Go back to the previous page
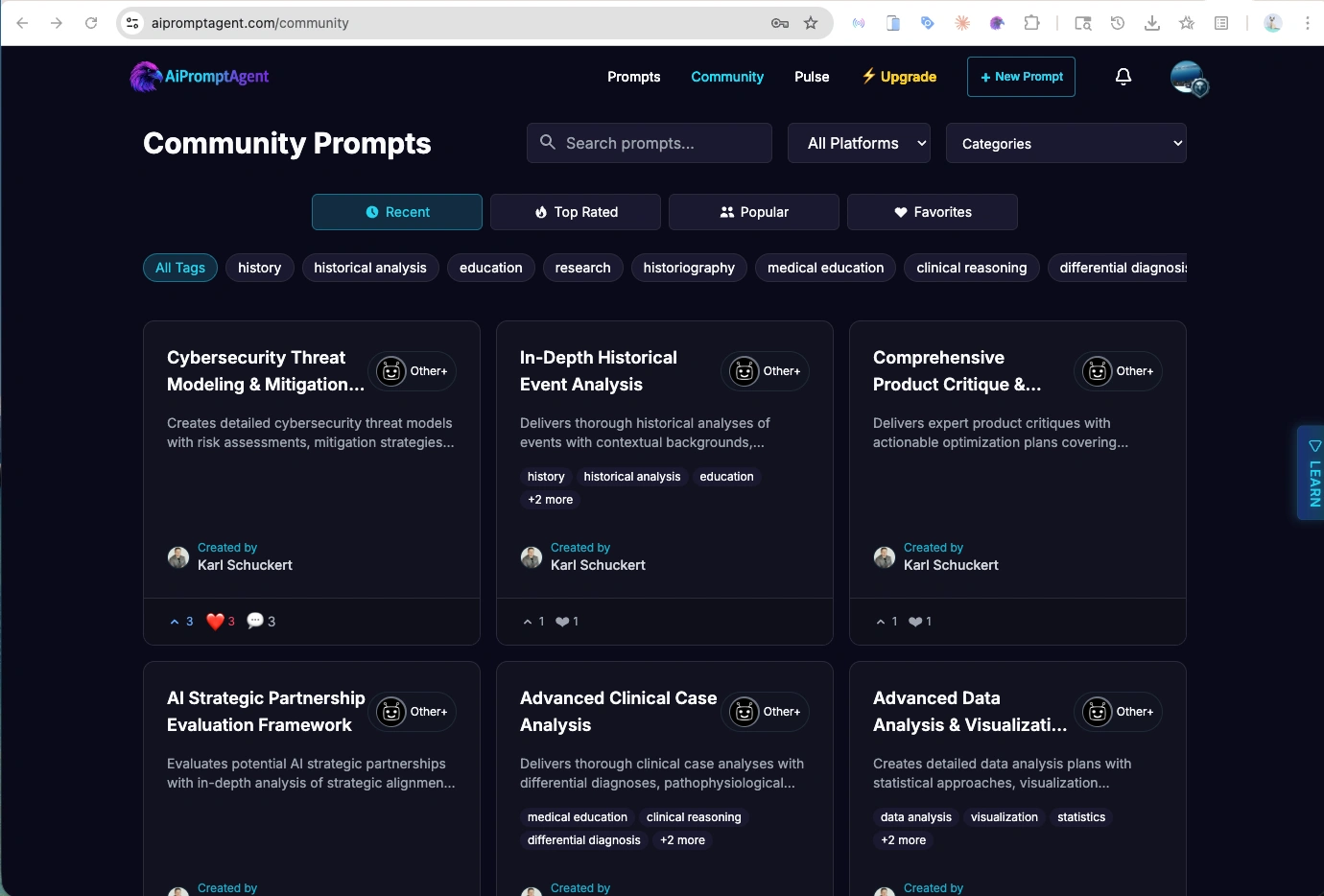 click(x=22, y=23)
